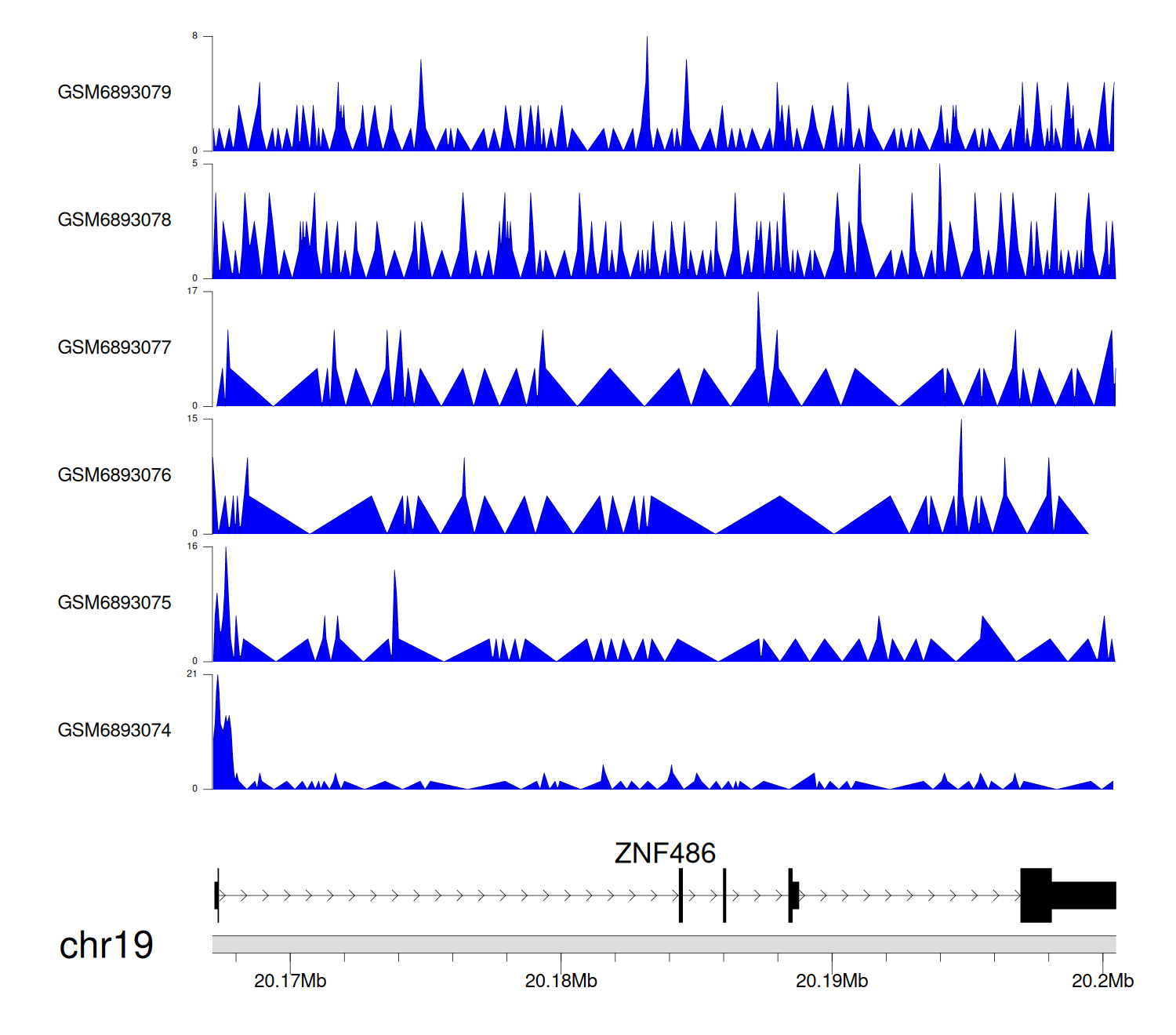Viewport: 1176px width, 1035px height.
Task: Click the 20.17Mb axis tick label
Action: pos(290,981)
